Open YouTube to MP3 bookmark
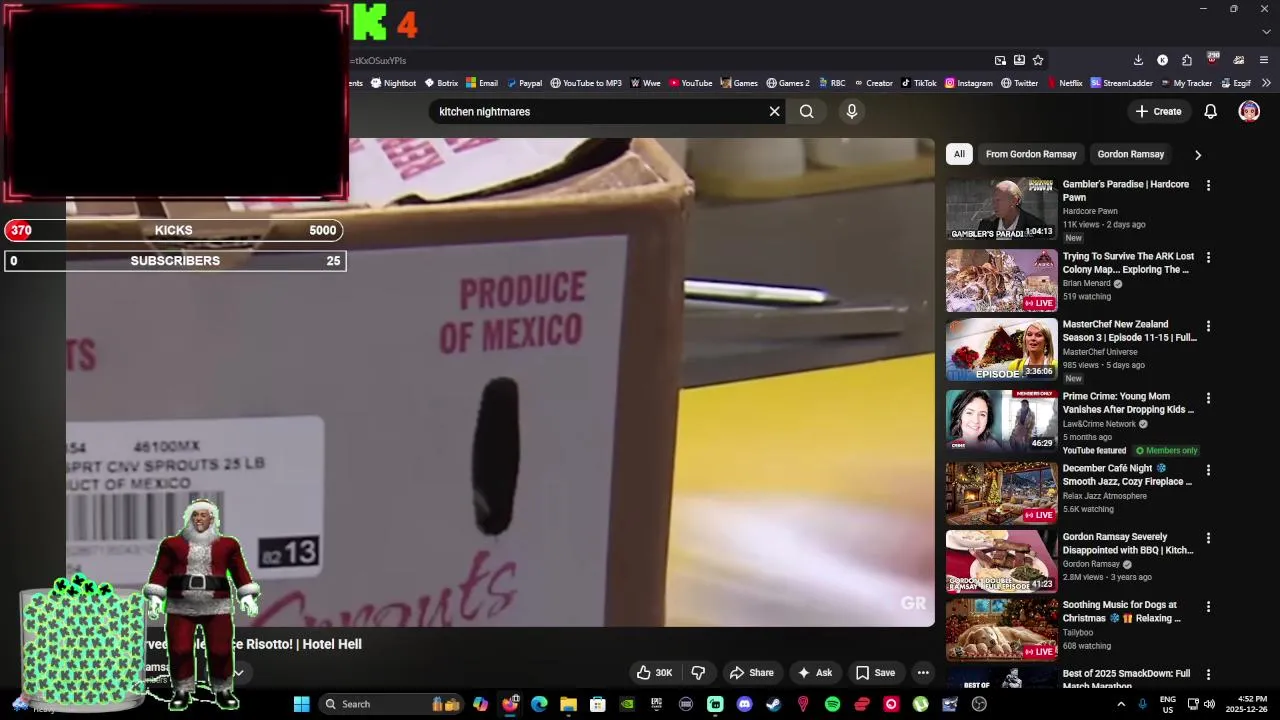 [x=586, y=83]
